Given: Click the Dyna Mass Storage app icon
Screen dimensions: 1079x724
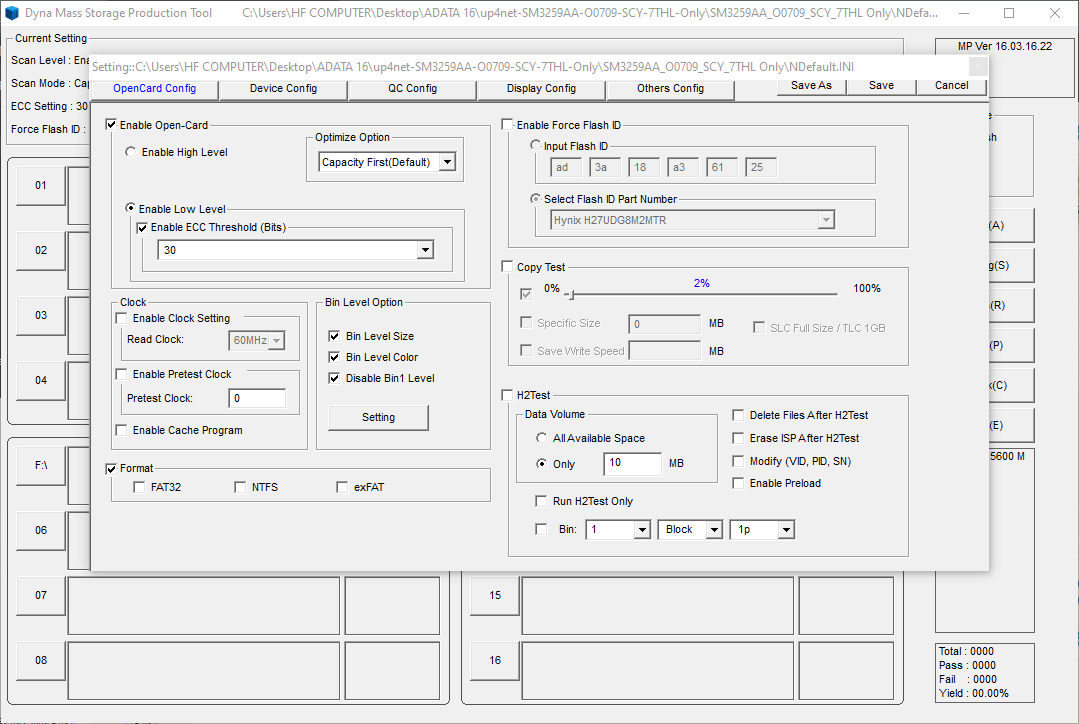Looking at the screenshot, I should pyautogui.click(x=12, y=13).
